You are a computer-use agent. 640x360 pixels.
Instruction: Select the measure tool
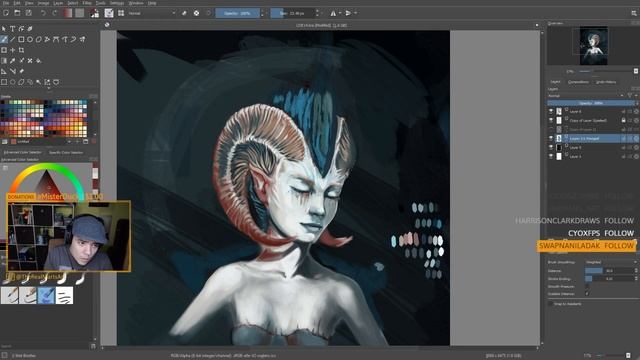click(13, 71)
